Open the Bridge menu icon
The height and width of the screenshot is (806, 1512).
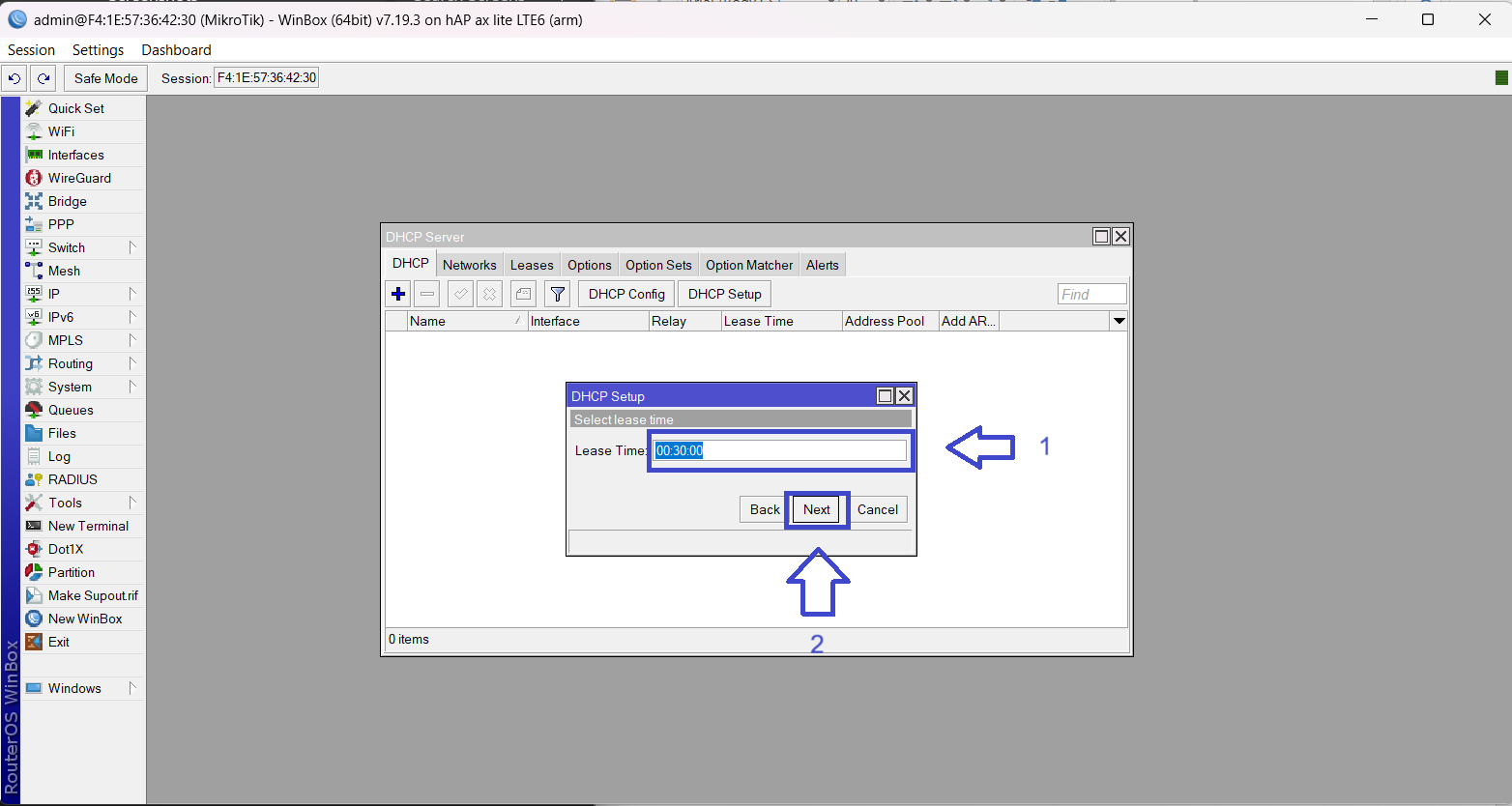pos(34,201)
